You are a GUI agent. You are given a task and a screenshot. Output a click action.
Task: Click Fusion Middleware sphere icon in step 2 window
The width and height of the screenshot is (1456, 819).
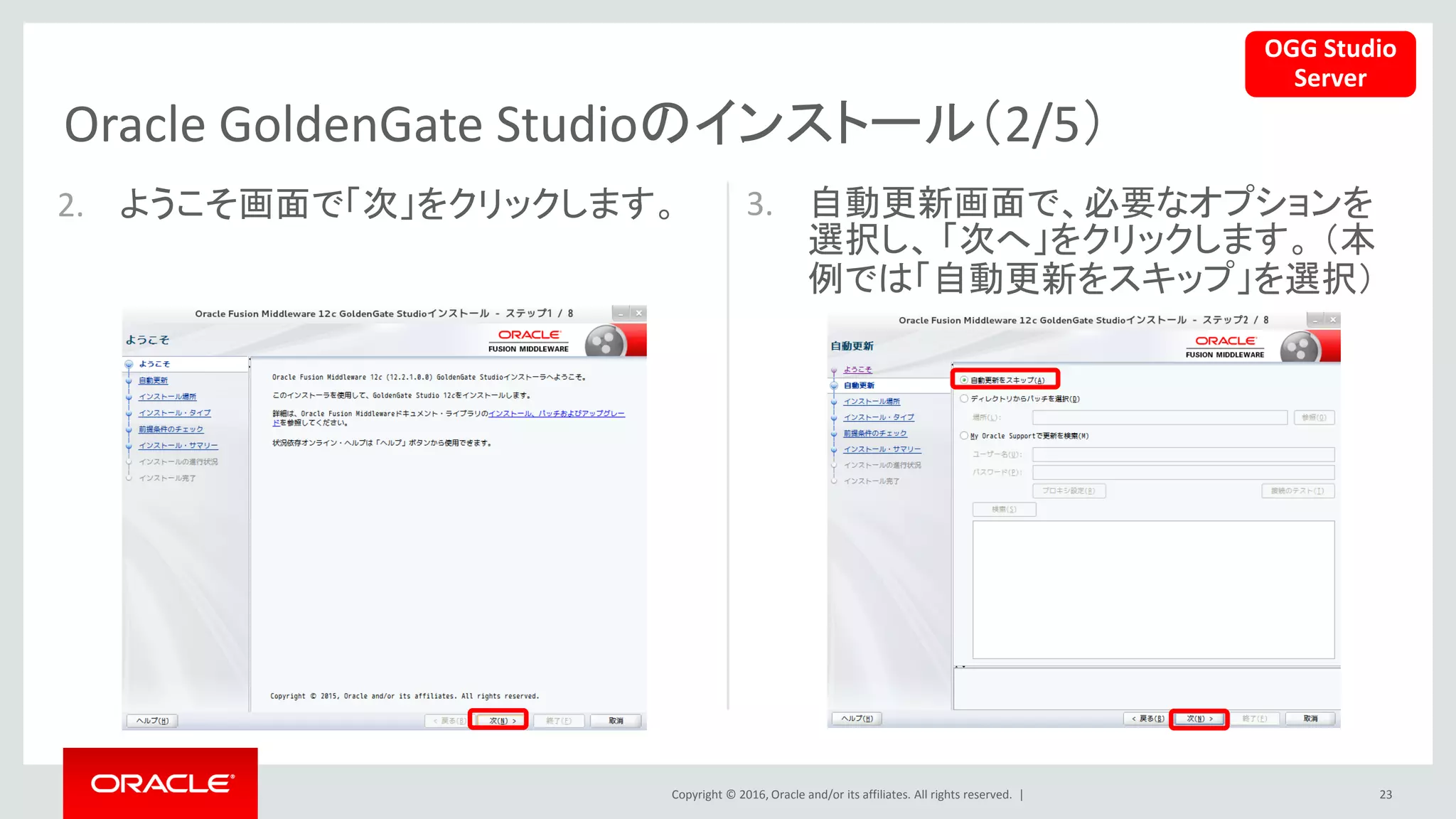pos(1300,348)
